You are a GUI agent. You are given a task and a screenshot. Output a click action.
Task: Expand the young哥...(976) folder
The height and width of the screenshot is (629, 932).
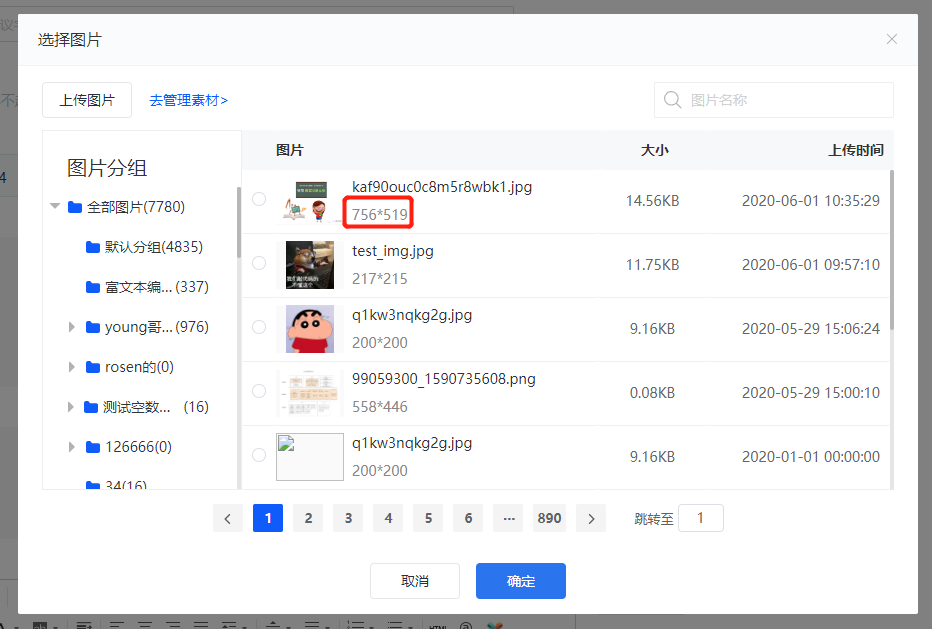click(71, 327)
